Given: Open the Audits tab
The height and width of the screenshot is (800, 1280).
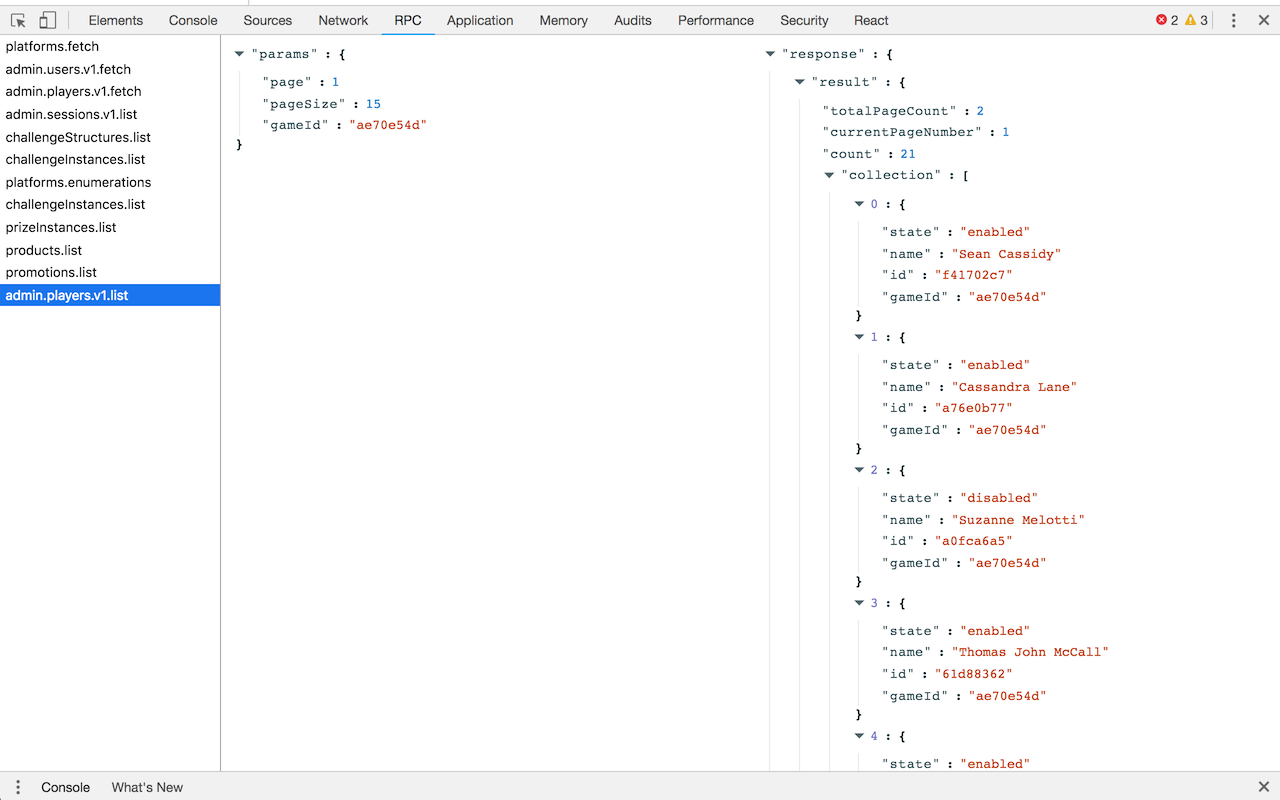Looking at the screenshot, I should [633, 20].
